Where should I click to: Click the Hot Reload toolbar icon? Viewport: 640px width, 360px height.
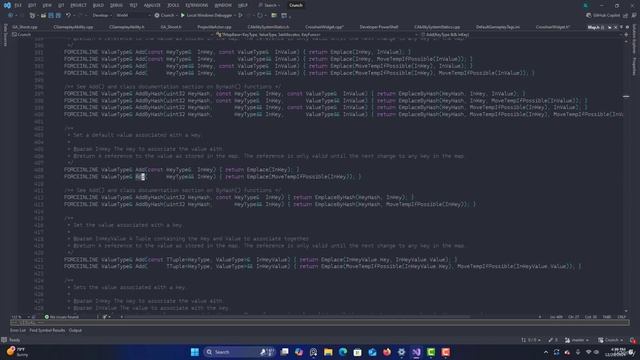point(260,16)
